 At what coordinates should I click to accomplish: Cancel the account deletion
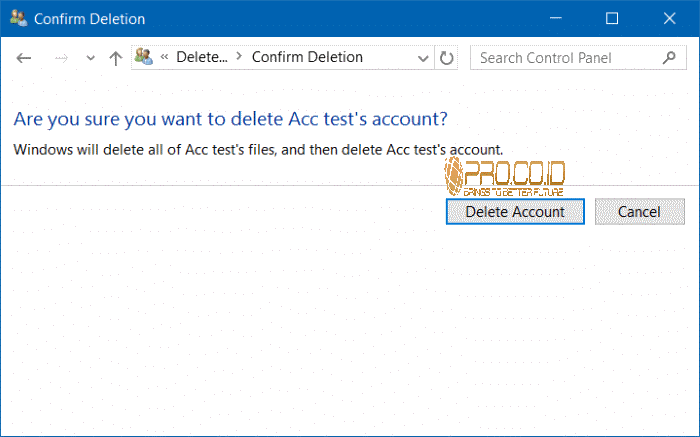(x=639, y=212)
